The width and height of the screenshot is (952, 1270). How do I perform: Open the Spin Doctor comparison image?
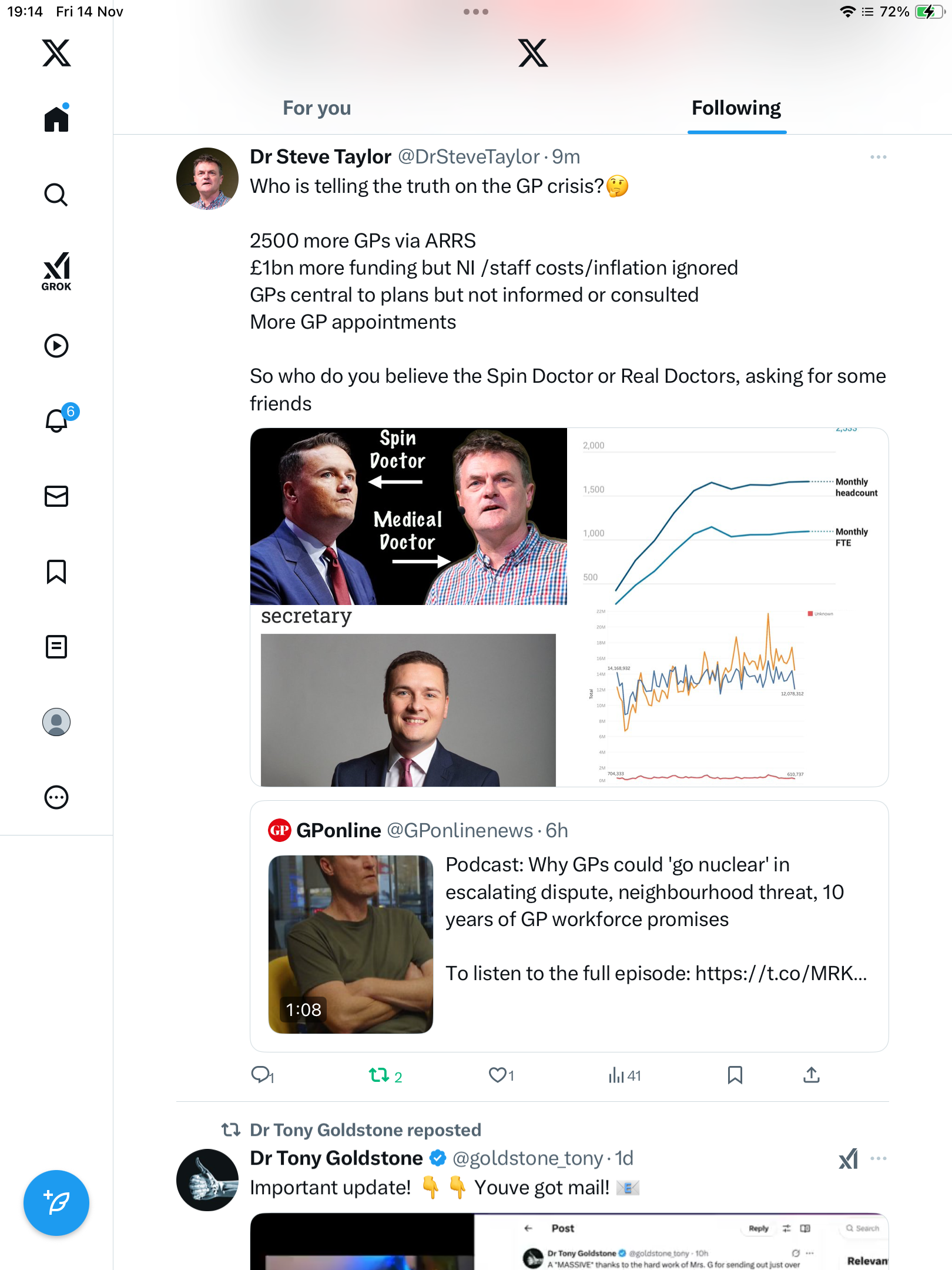point(408,516)
